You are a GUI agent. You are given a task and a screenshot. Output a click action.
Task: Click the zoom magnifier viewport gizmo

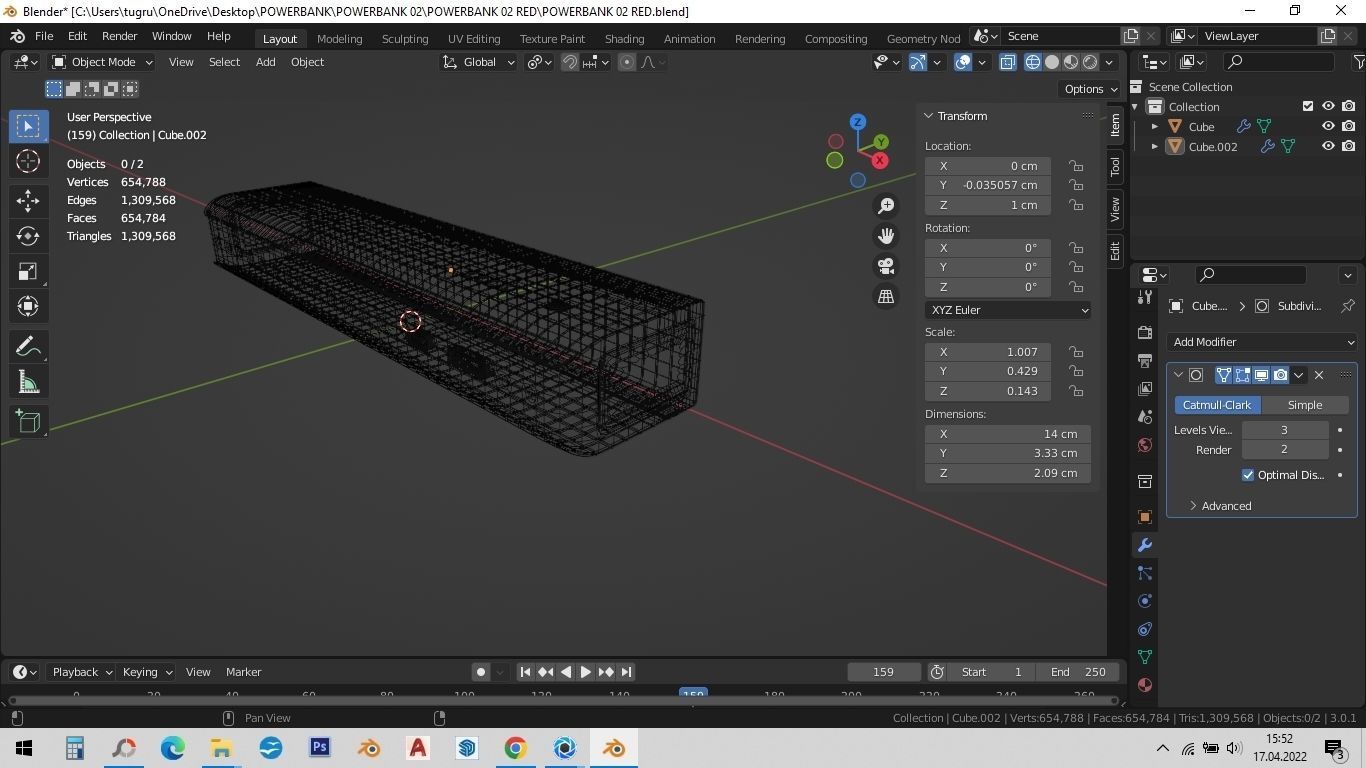pyautogui.click(x=886, y=206)
